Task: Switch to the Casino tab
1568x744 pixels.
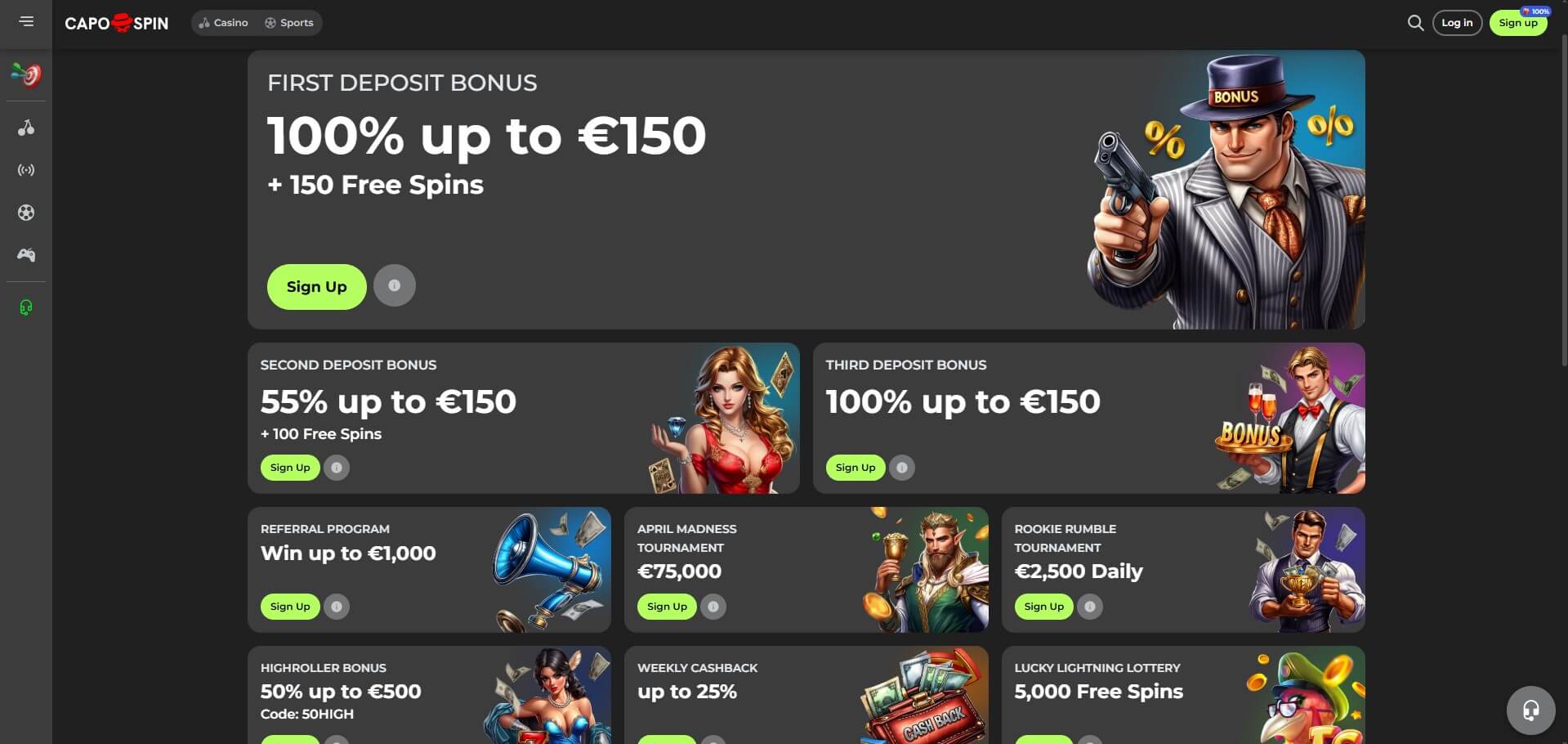Action: tap(223, 23)
